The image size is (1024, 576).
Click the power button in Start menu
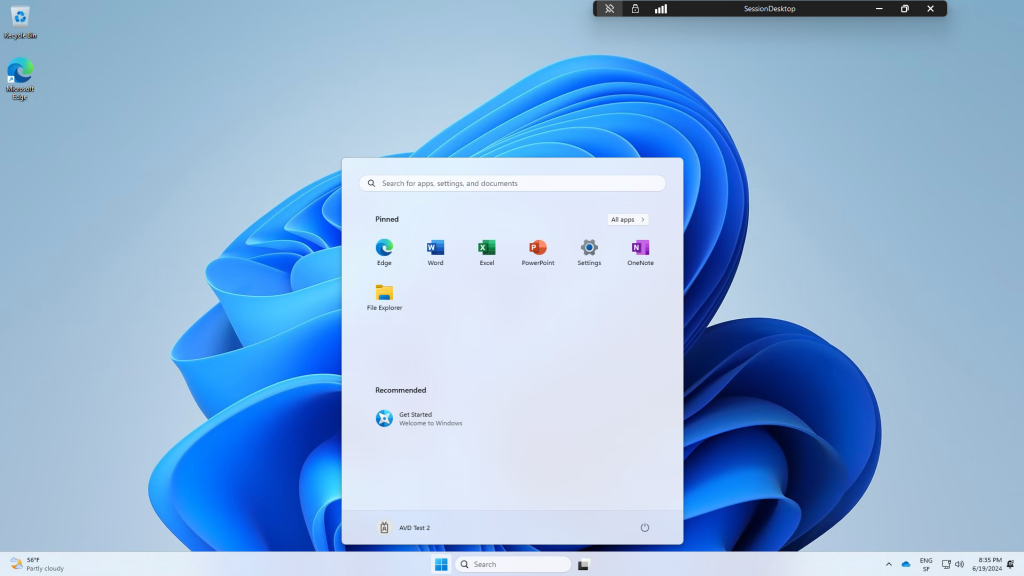[645, 528]
